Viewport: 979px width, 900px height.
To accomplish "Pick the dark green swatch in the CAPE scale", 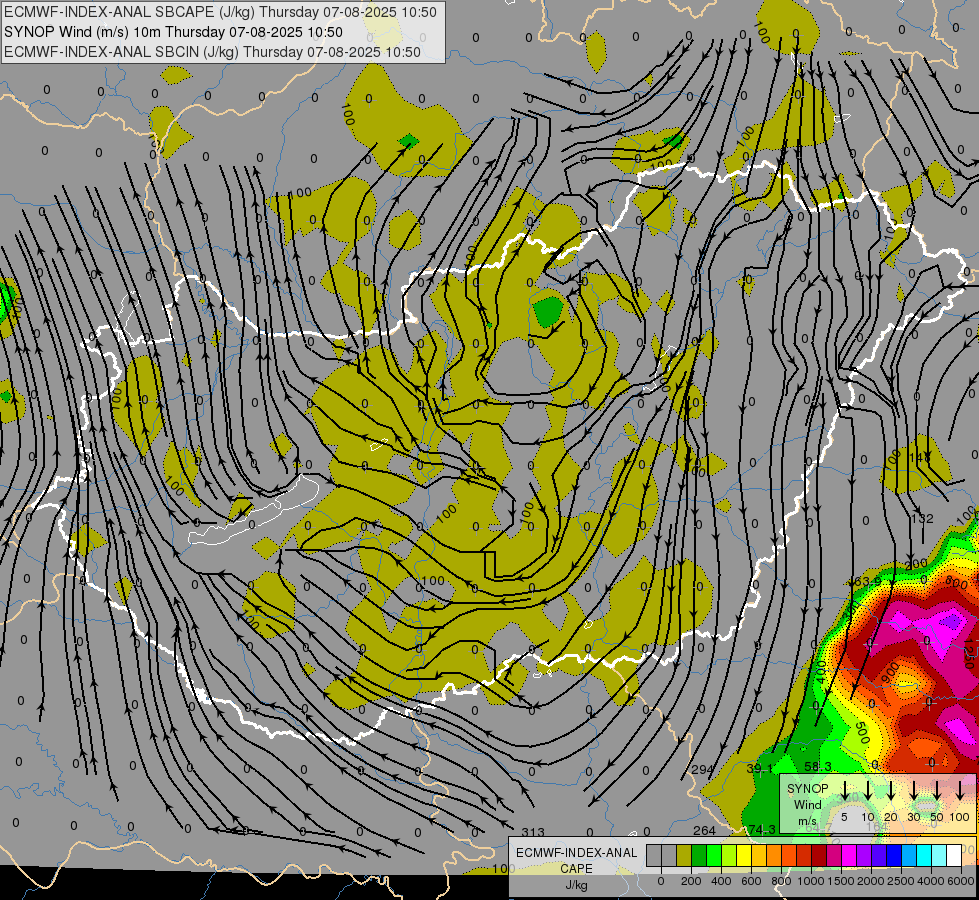I will pos(699,855).
